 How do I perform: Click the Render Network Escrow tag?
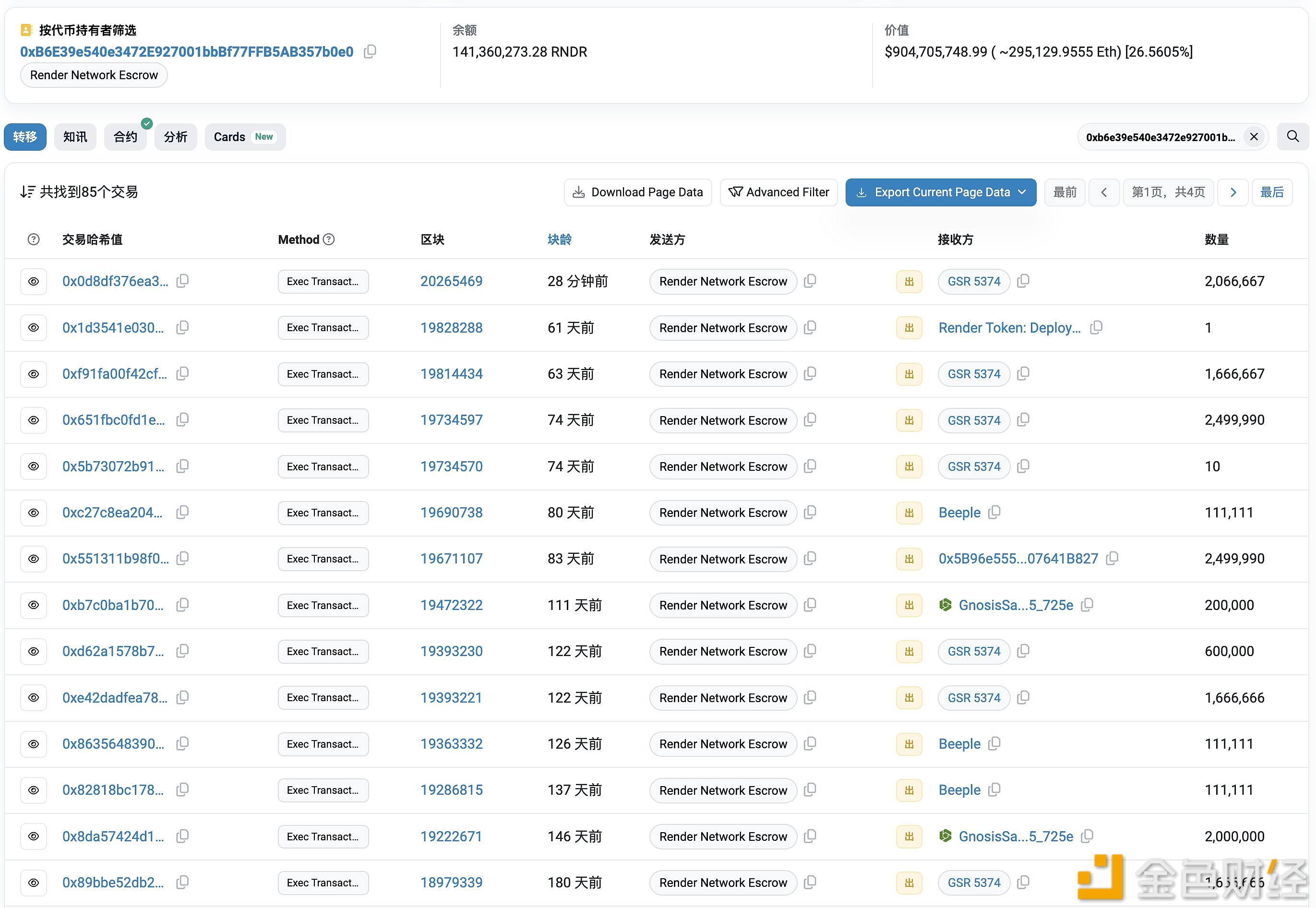coord(94,75)
